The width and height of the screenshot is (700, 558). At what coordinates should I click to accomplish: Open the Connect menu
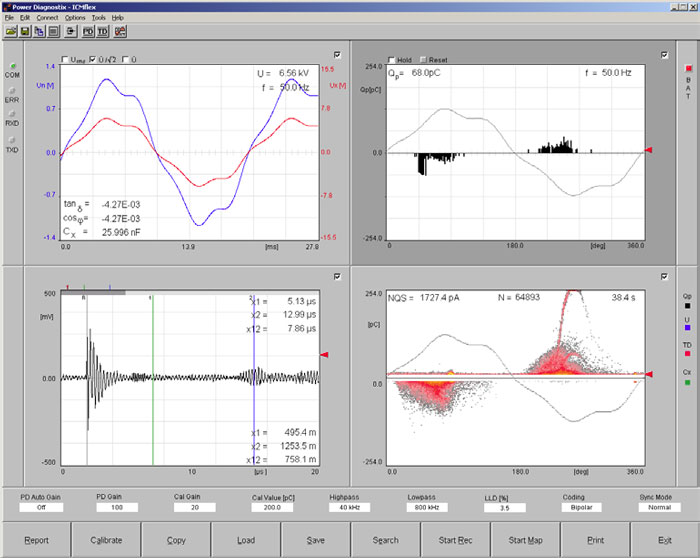(46, 18)
